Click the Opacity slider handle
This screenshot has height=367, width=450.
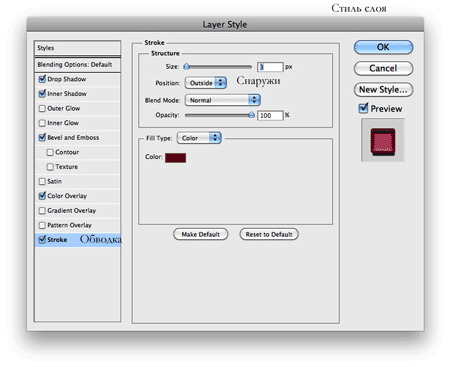click(x=252, y=115)
